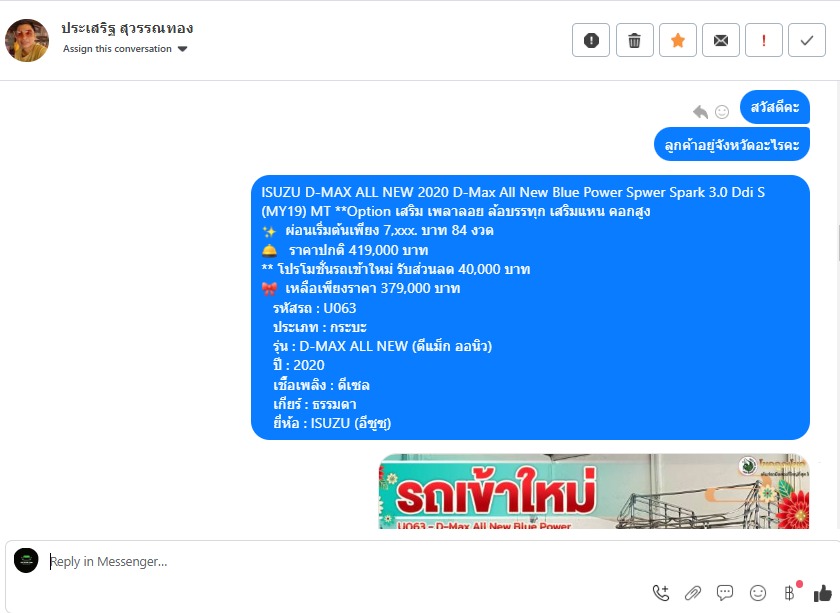Open emoji reaction picker beside greeting bubble

point(722,111)
